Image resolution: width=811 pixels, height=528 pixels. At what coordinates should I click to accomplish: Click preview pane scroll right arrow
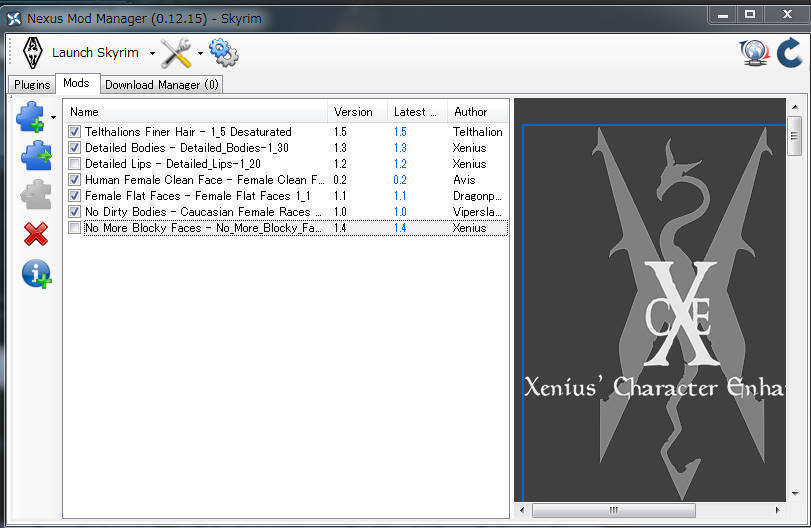(777, 510)
